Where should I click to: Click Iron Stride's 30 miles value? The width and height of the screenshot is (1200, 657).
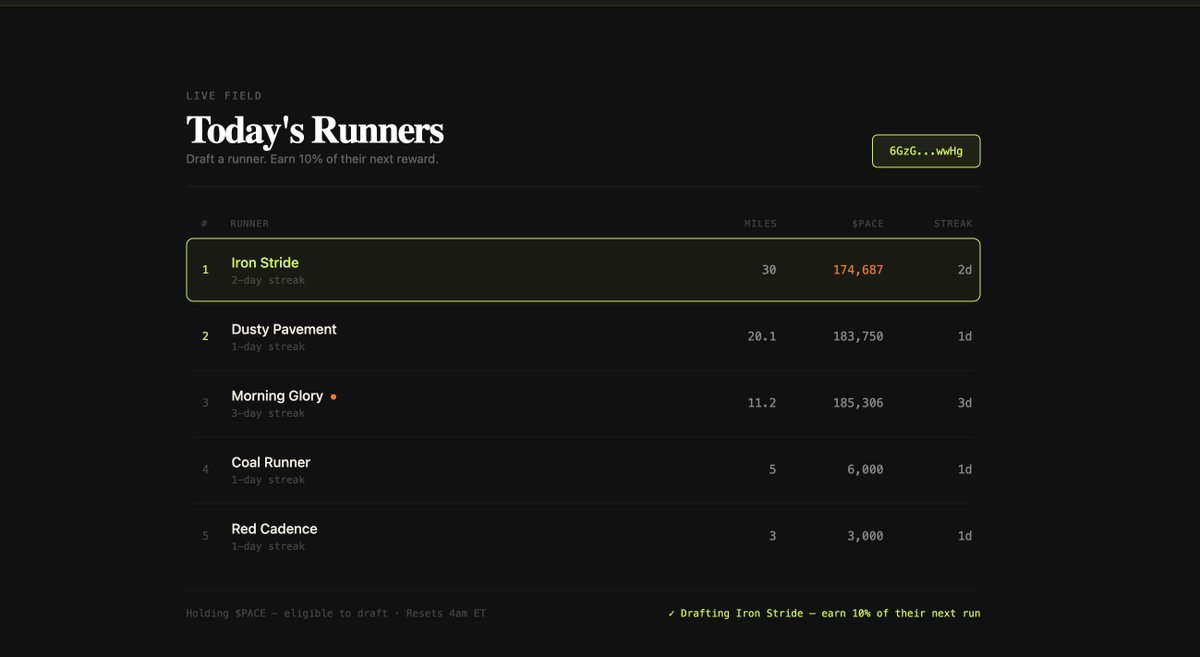[769, 270]
